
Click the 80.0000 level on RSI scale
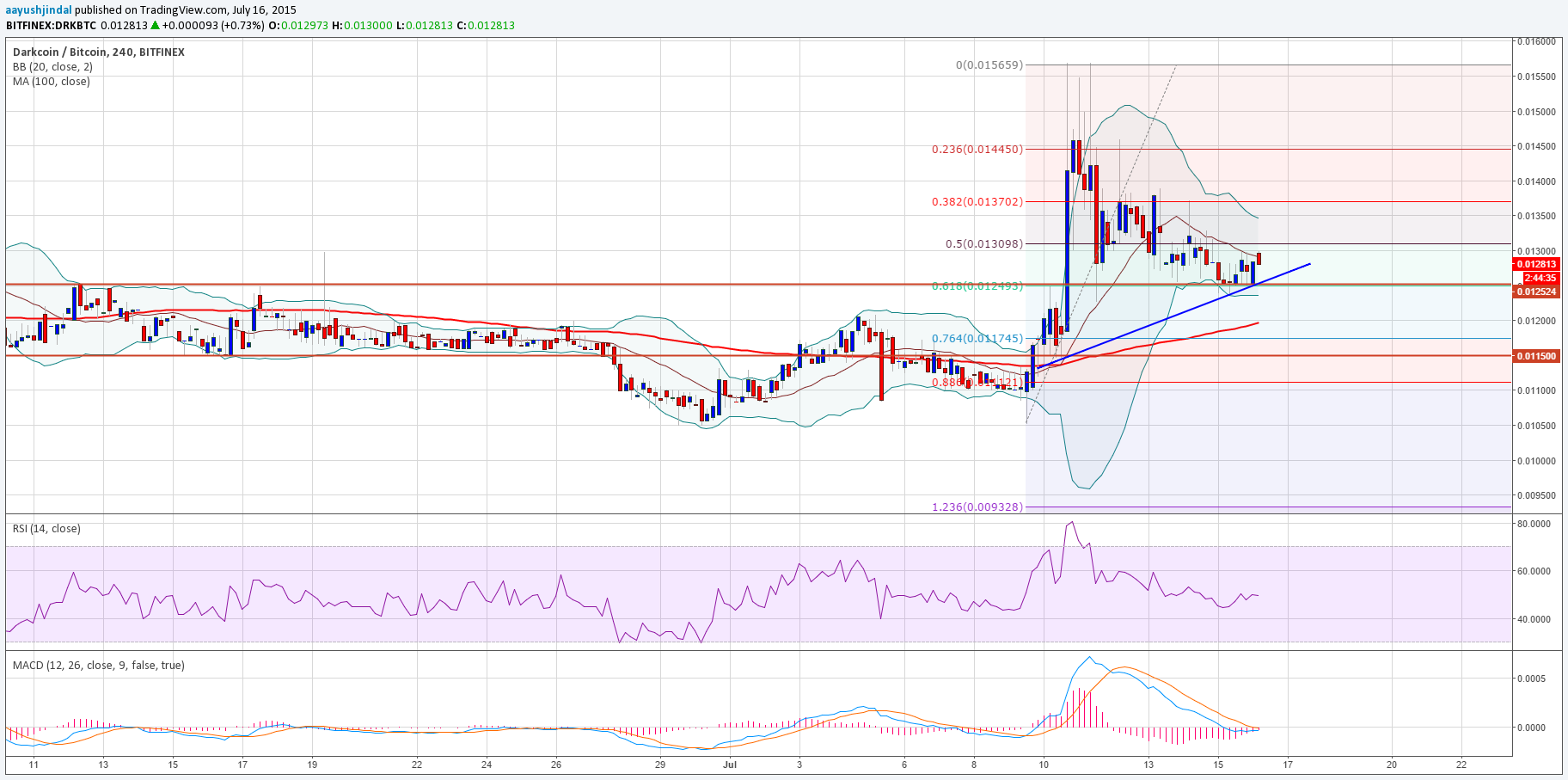[1534, 523]
